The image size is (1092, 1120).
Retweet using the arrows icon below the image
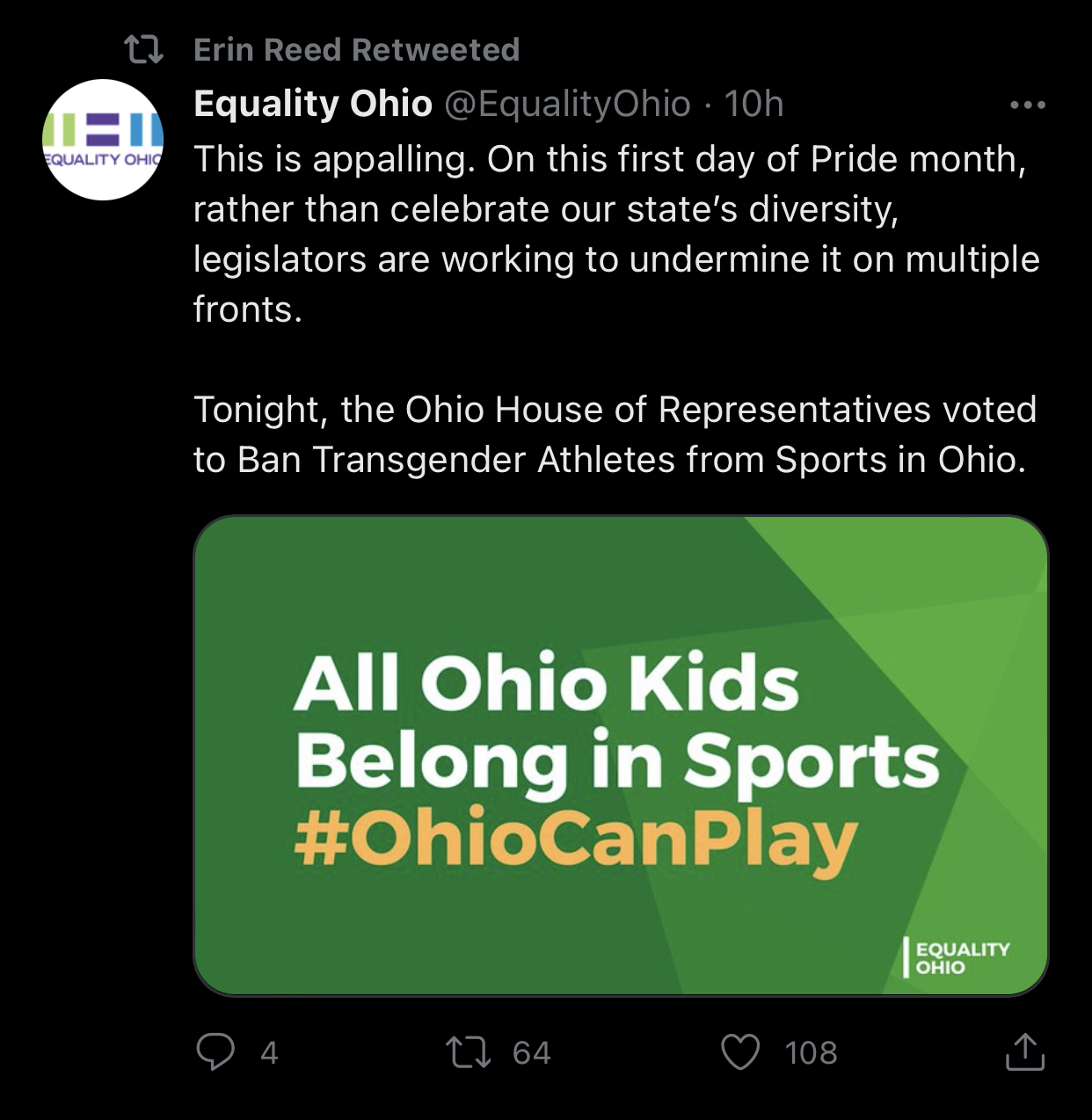coord(468,1052)
